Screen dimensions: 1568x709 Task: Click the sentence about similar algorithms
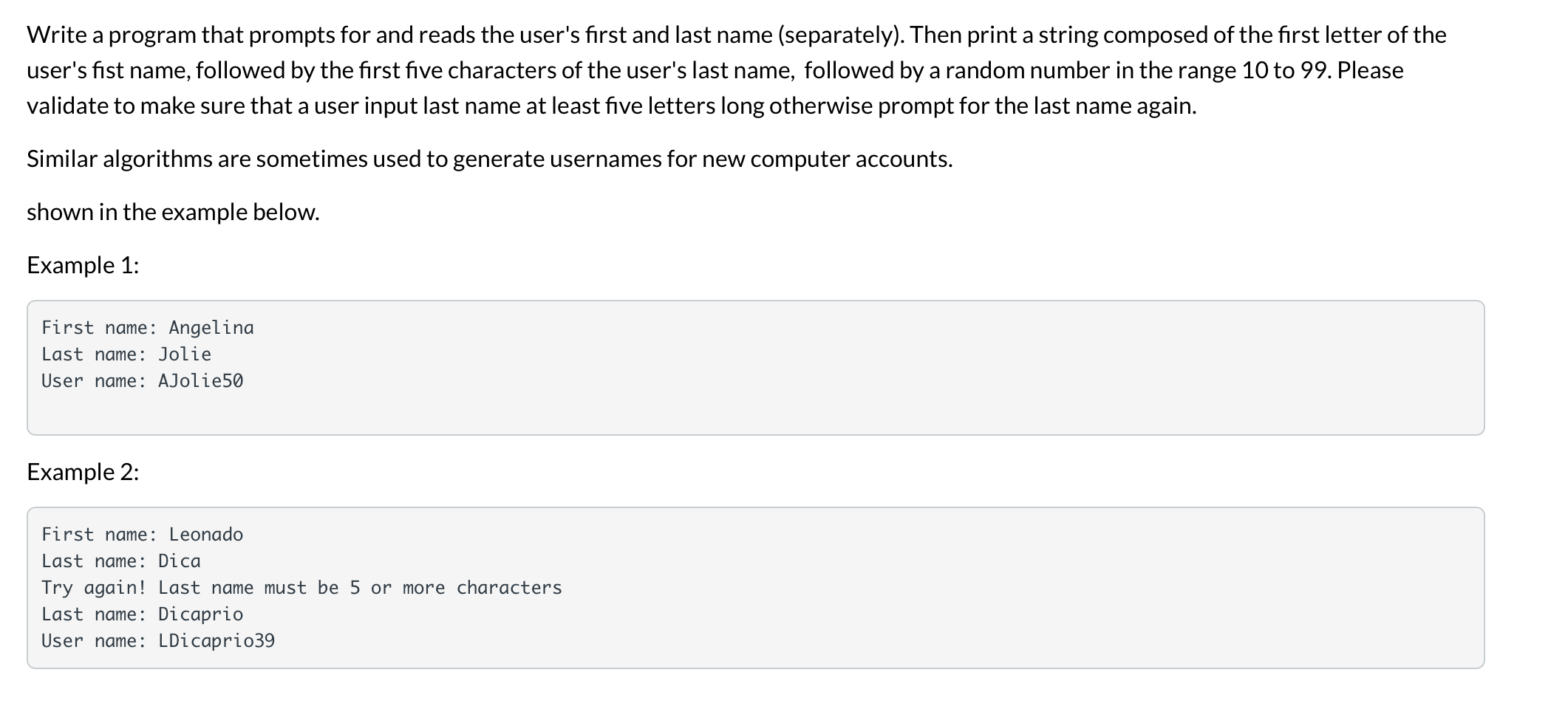[x=490, y=159]
